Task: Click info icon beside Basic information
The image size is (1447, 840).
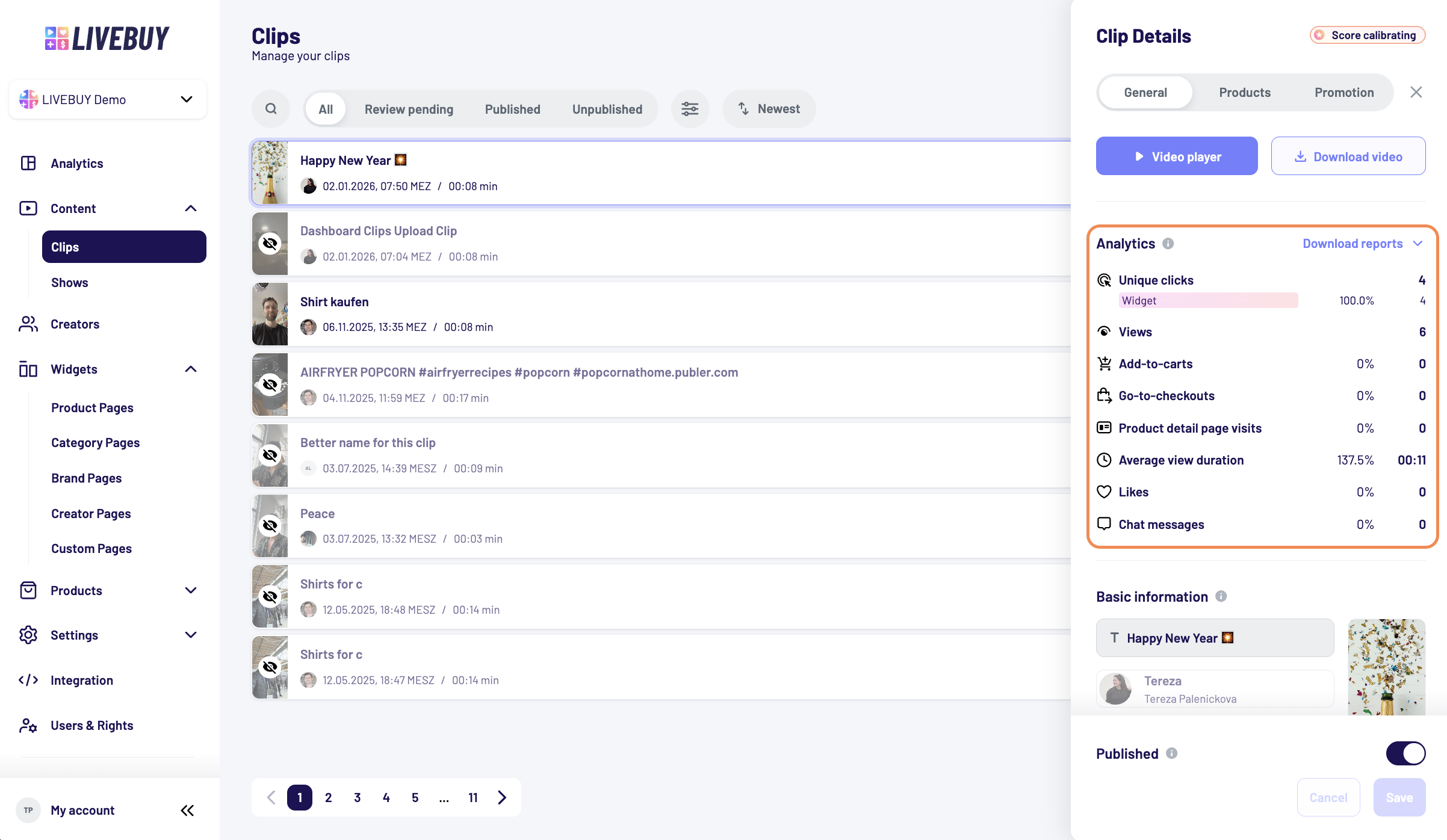Action: pos(1221,596)
